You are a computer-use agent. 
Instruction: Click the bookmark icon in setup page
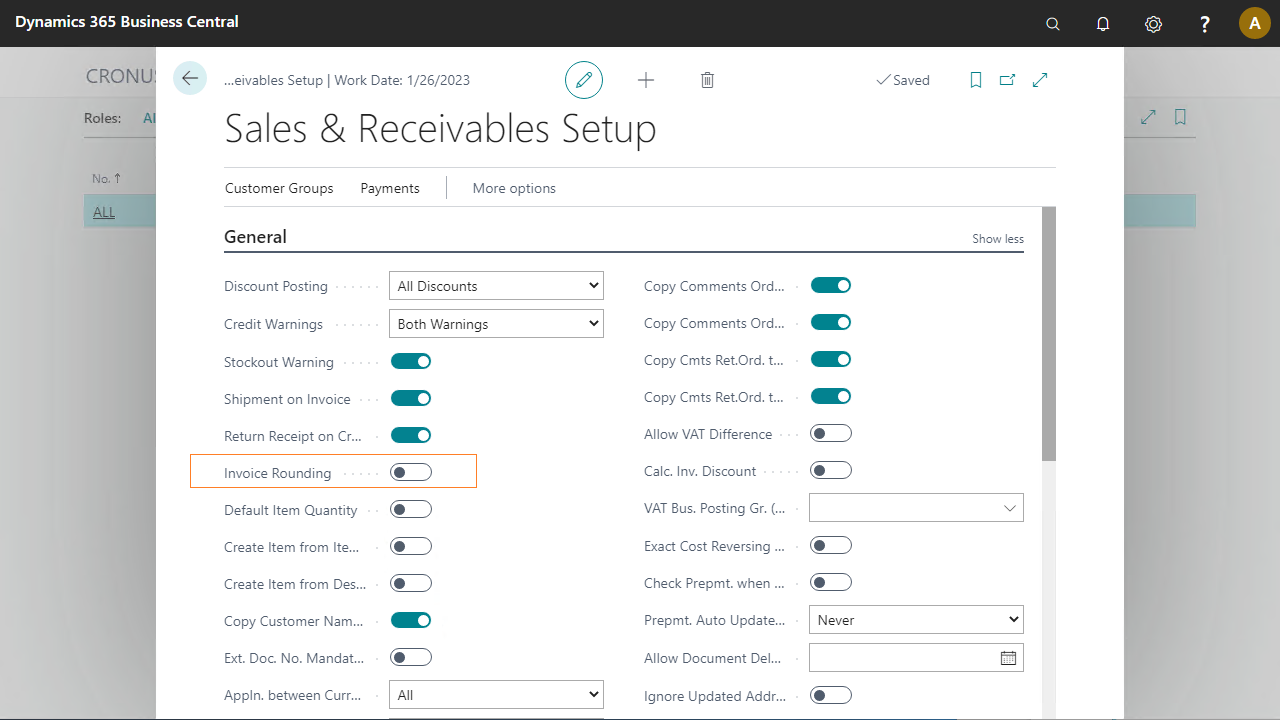(976, 80)
